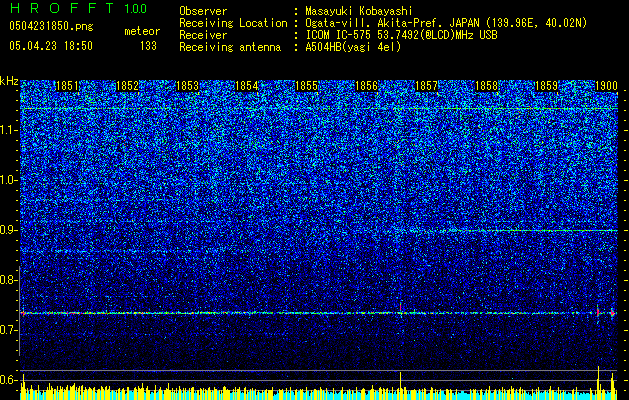Click the meteor label
This screenshot has width=629, height=400.
click(x=142, y=31)
